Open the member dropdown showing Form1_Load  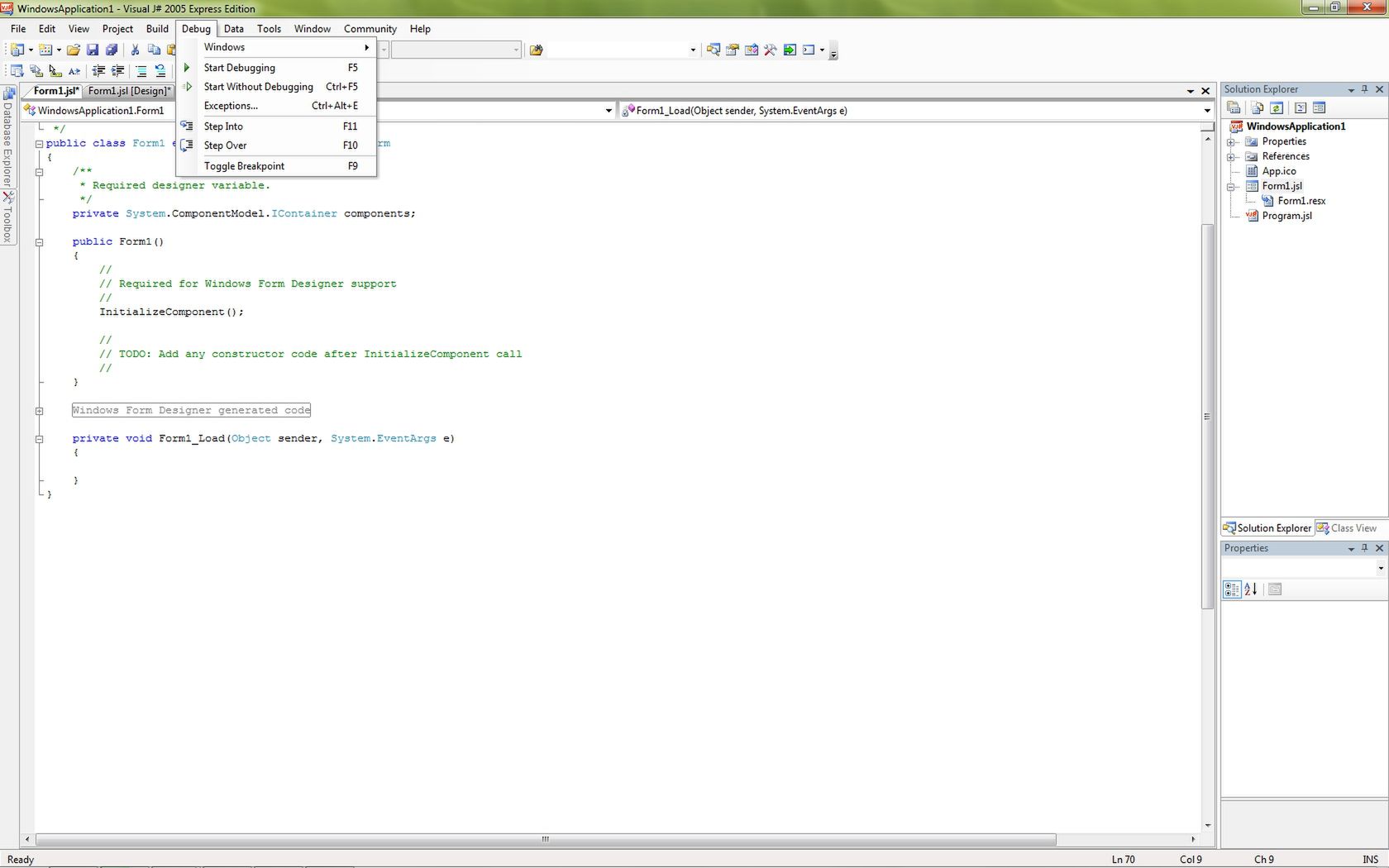pos(1207,111)
